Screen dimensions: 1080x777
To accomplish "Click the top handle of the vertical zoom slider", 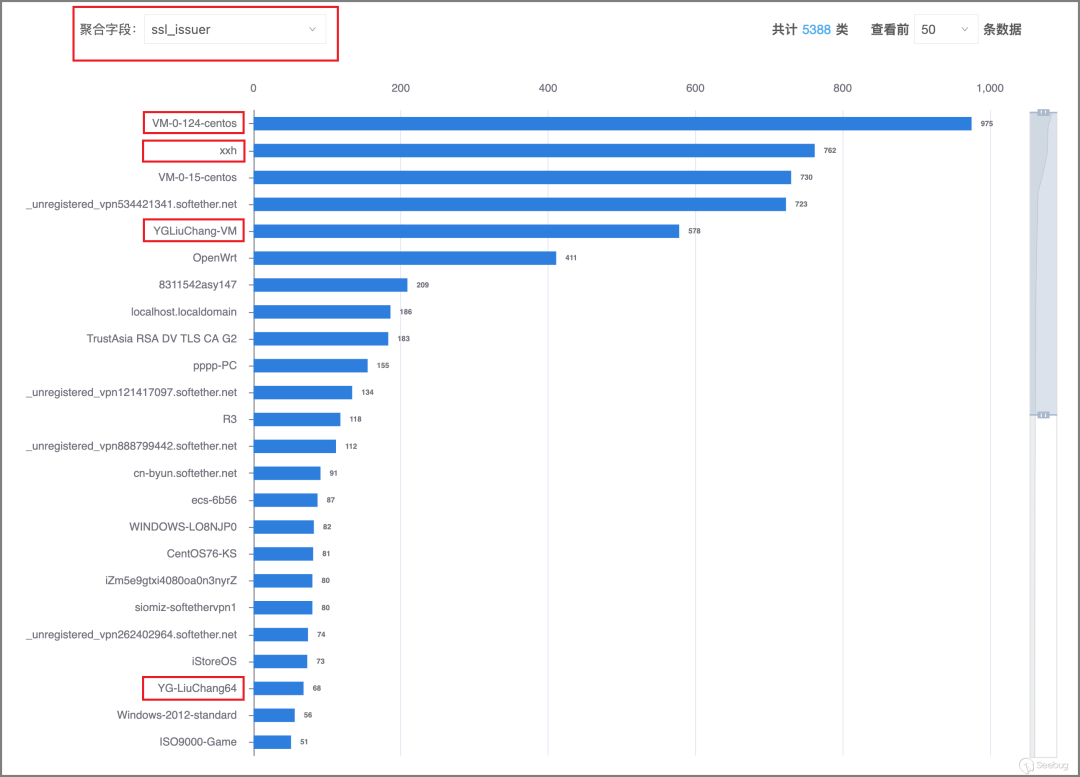I will coord(1043,113).
